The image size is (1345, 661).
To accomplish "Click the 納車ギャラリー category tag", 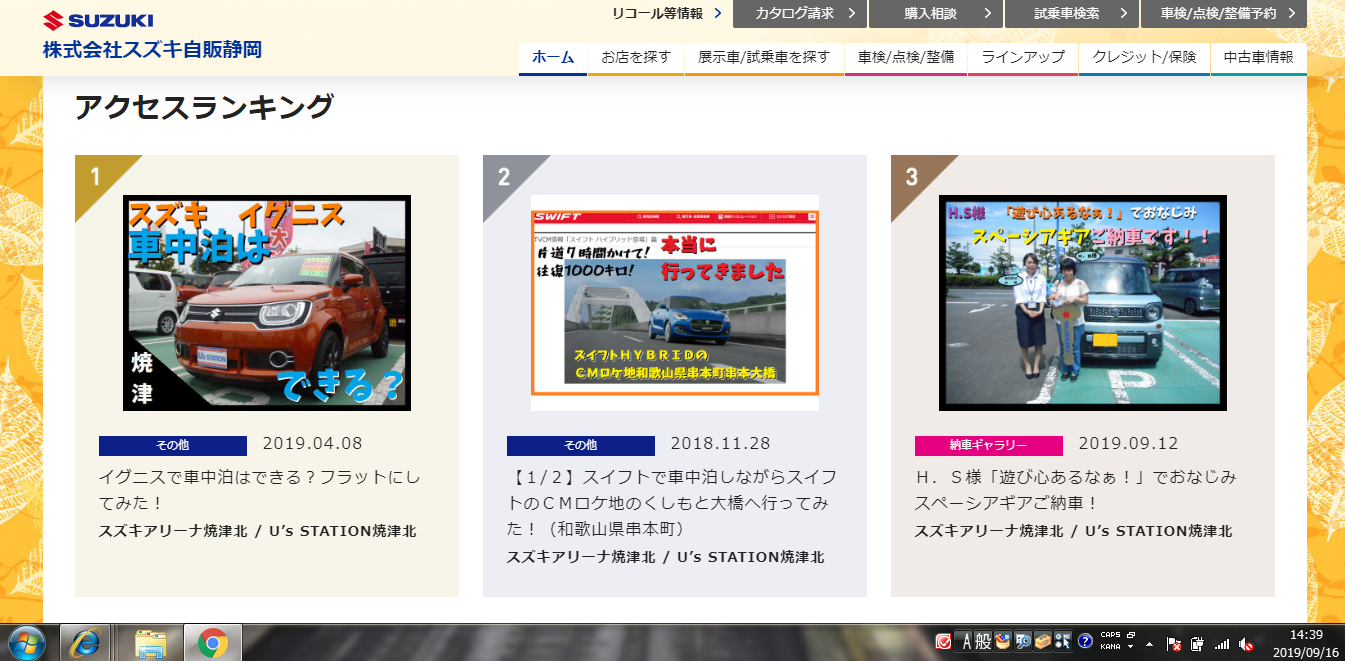I will tap(989, 446).
